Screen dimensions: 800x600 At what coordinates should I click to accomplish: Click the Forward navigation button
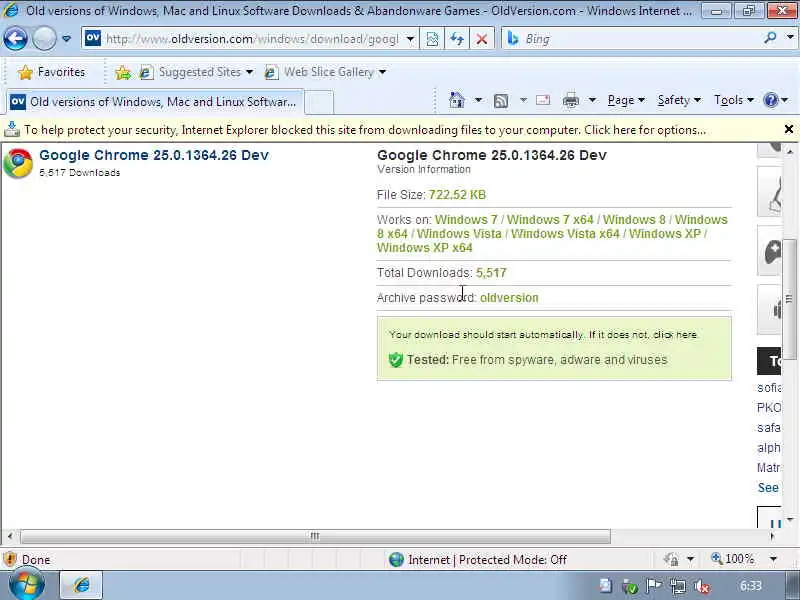(44, 38)
